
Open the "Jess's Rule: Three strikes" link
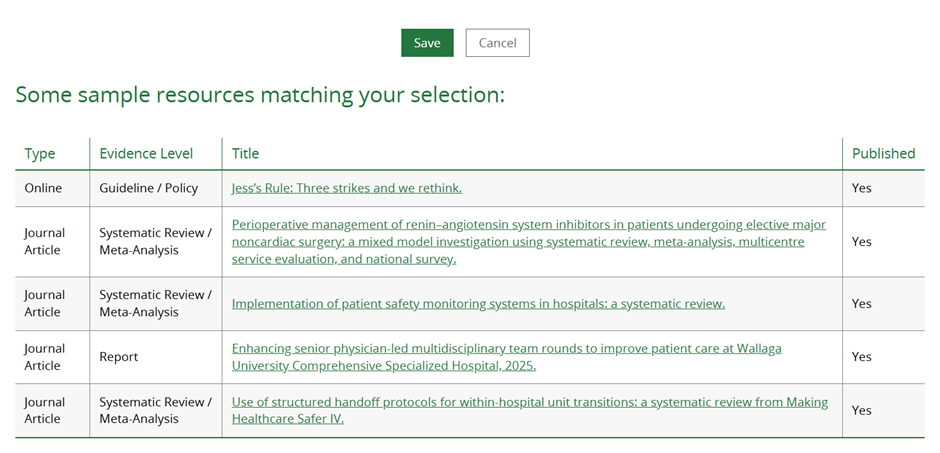[x=346, y=188]
